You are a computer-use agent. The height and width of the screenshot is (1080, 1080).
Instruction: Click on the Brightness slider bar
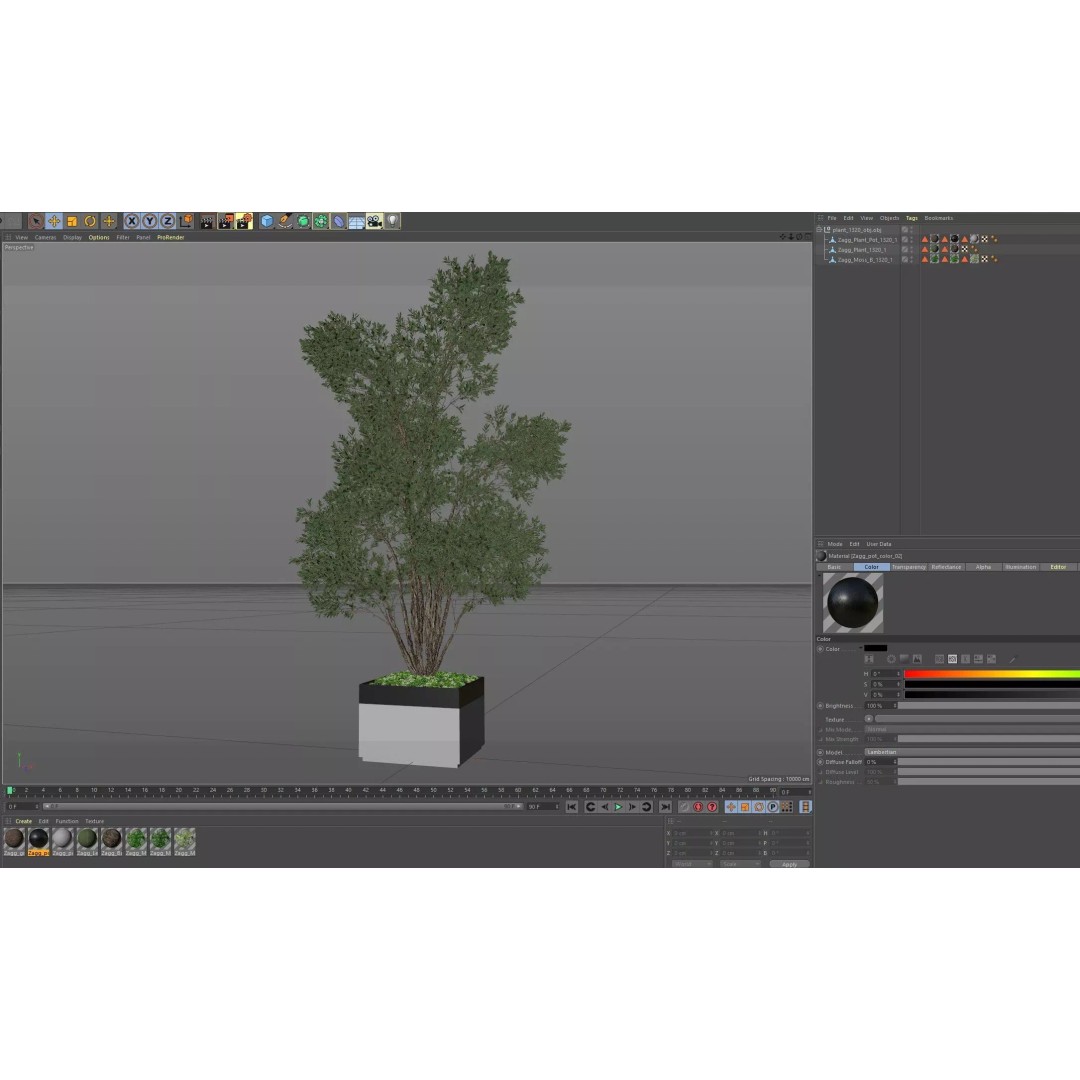coord(988,705)
